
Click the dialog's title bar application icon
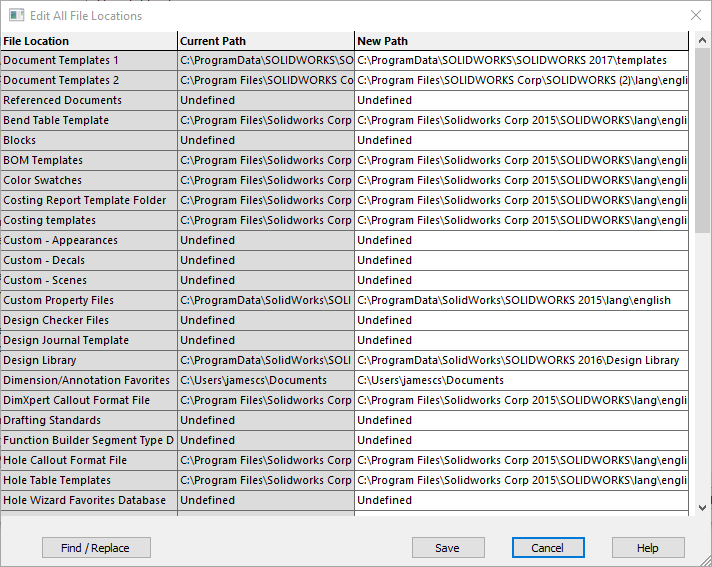click(x=16, y=15)
